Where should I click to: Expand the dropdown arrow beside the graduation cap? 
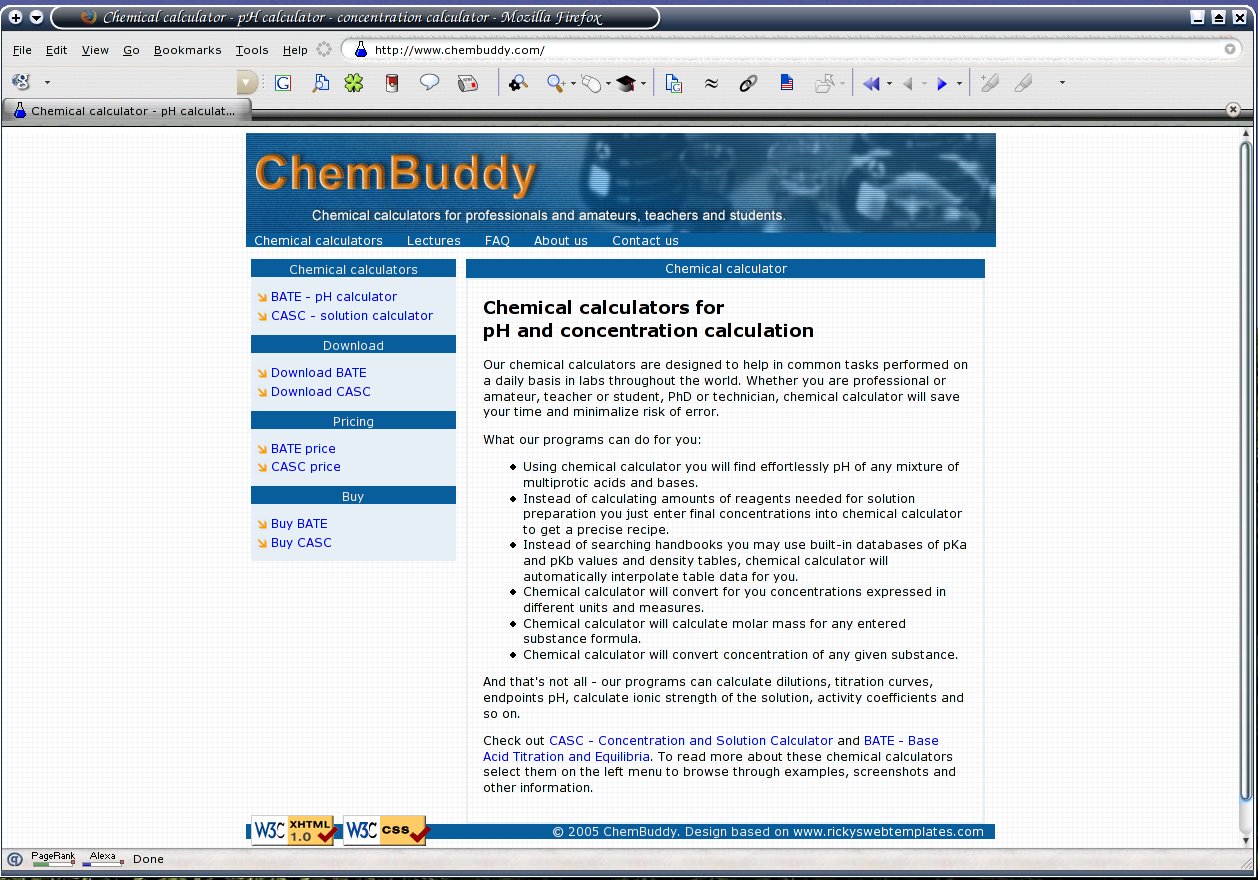click(643, 84)
